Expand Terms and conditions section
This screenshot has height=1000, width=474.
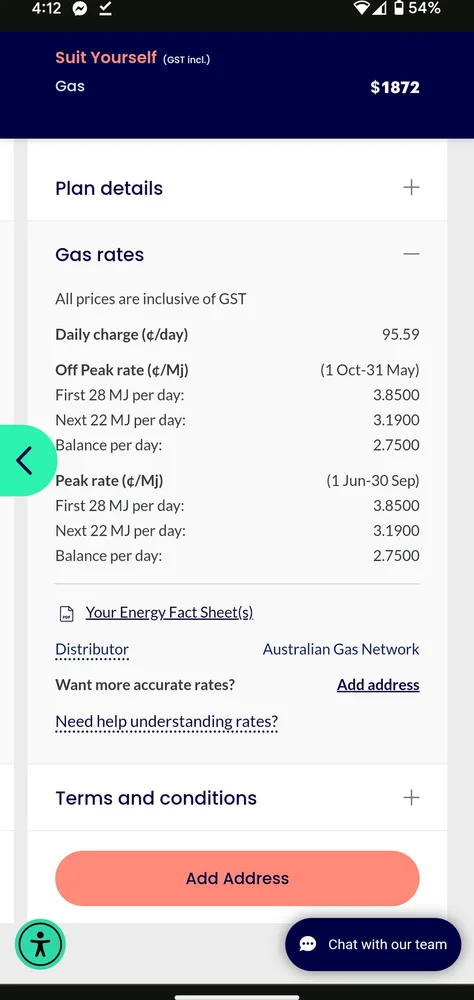237,798
